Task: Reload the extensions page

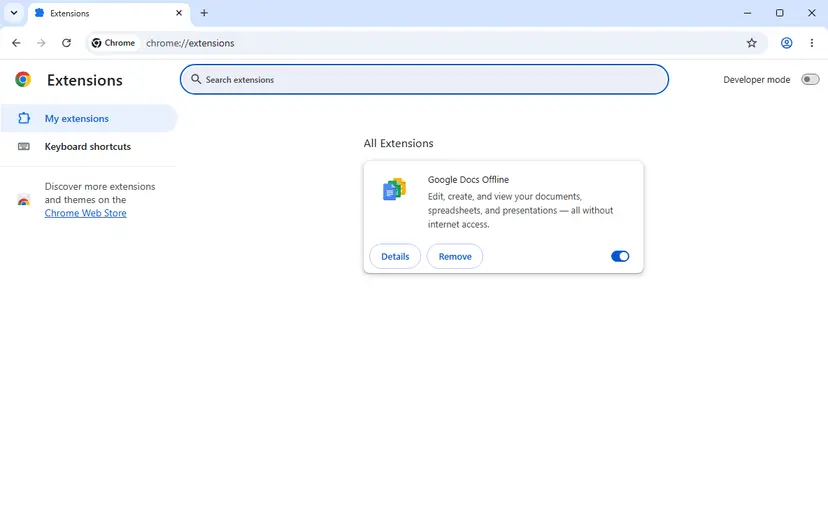Action: coord(66,43)
